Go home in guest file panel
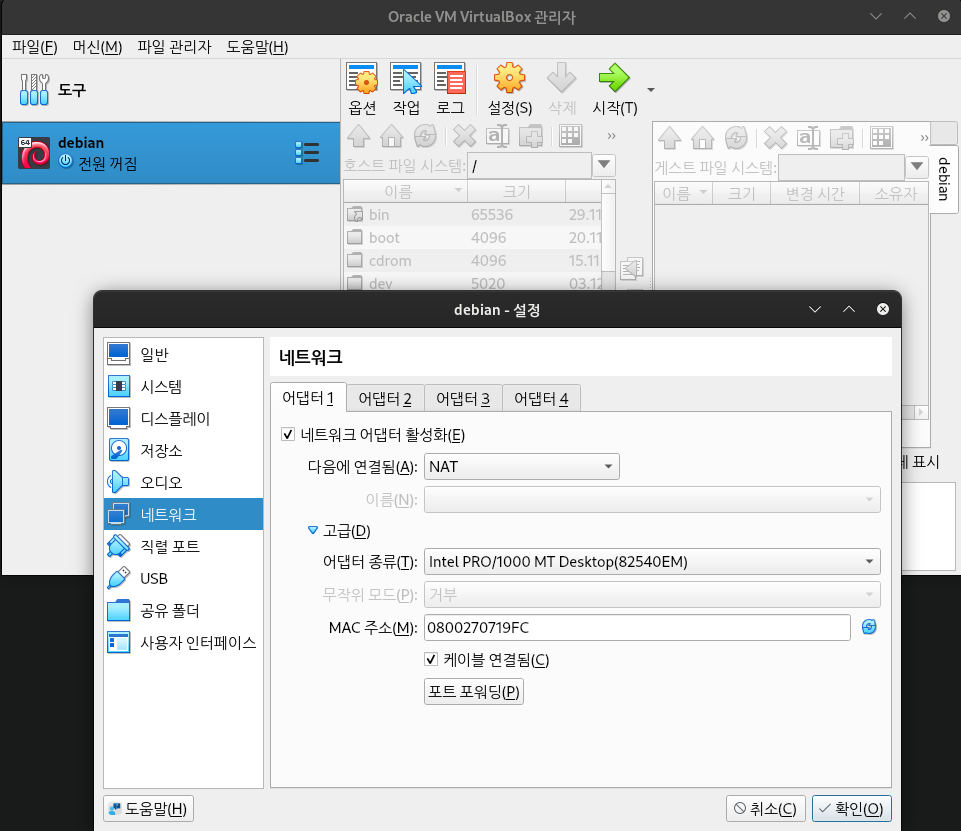Viewport: 961px width, 831px height. click(703, 138)
